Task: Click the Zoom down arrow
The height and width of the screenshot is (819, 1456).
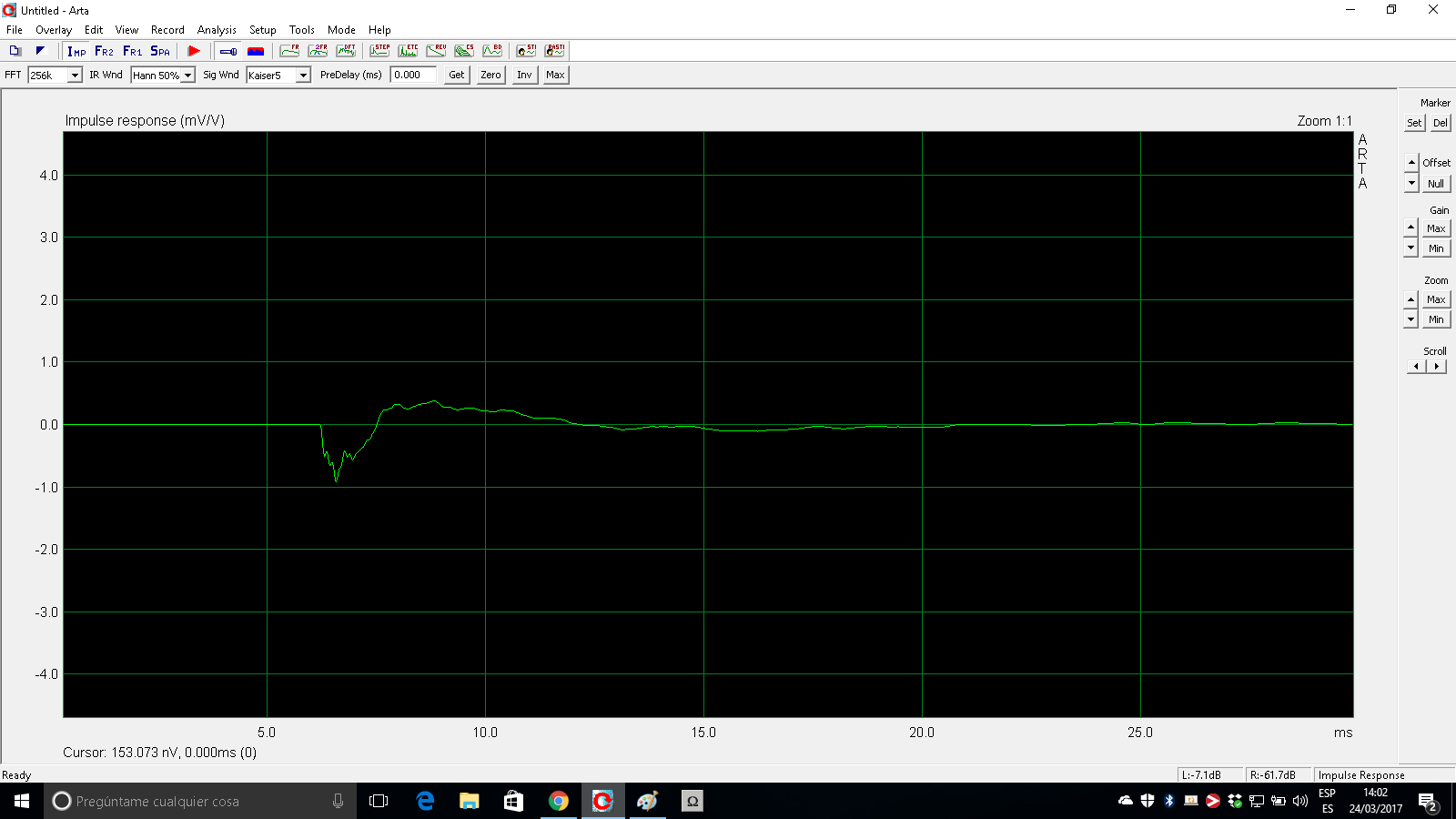Action: tap(1411, 318)
